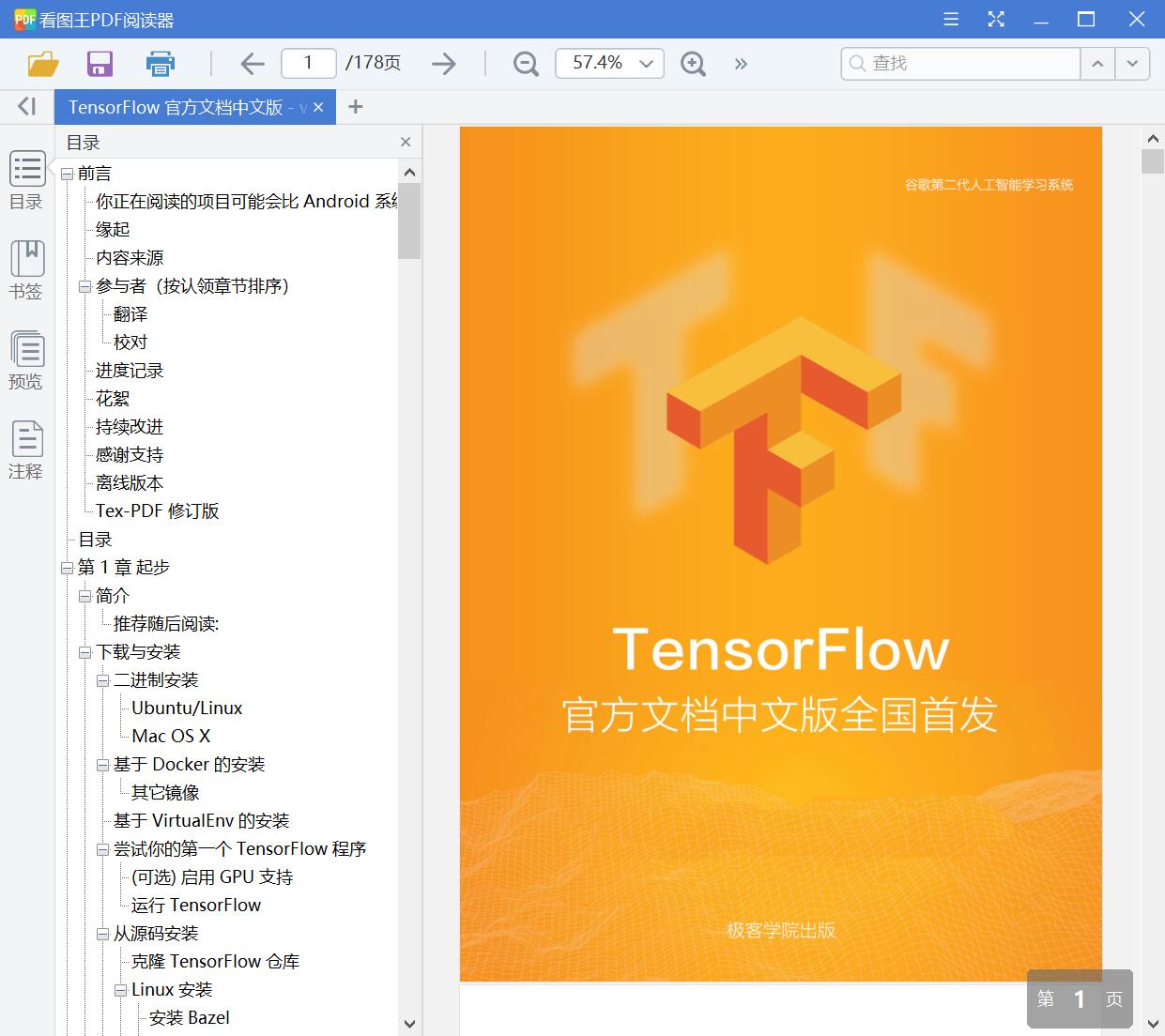The height and width of the screenshot is (1036, 1165).
Task: Click the 查找 search field
Action: tap(960, 63)
